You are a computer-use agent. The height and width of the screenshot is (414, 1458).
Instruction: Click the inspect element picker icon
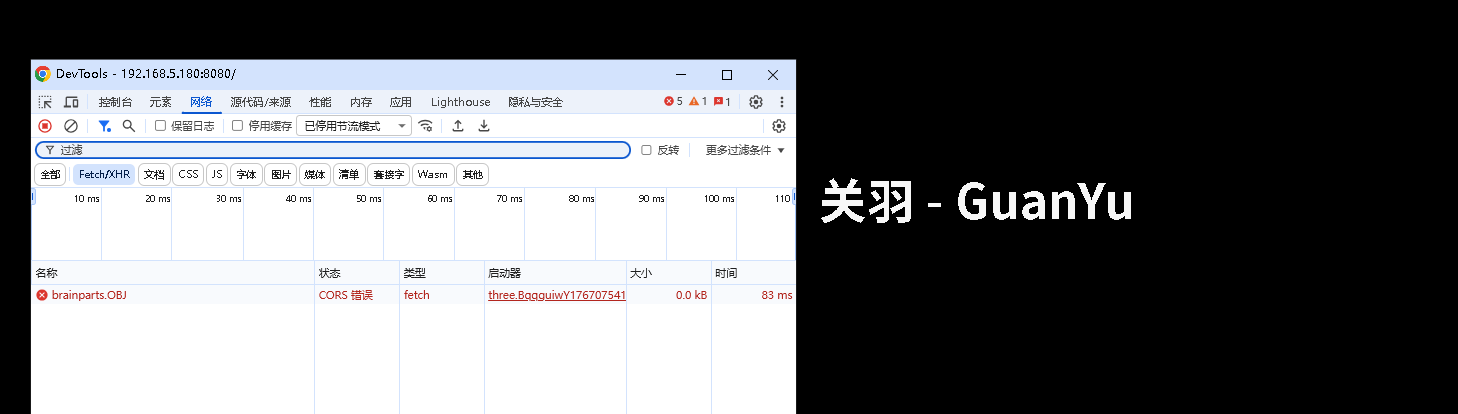tap(45, 102)
